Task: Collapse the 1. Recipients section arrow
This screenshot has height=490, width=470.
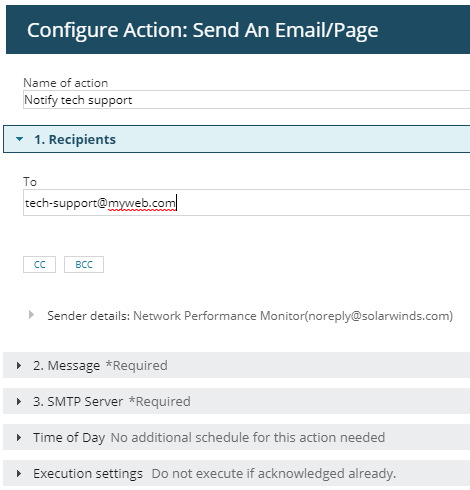Action: coord(20,139)
